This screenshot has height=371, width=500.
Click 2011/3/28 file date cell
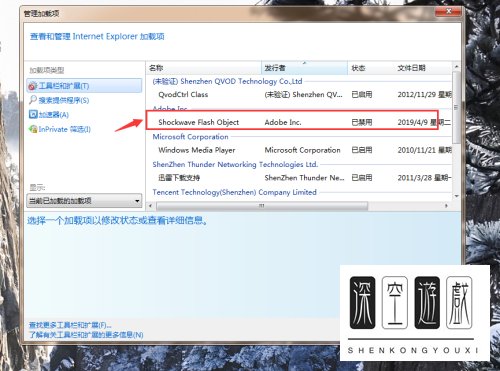[424, 178]
